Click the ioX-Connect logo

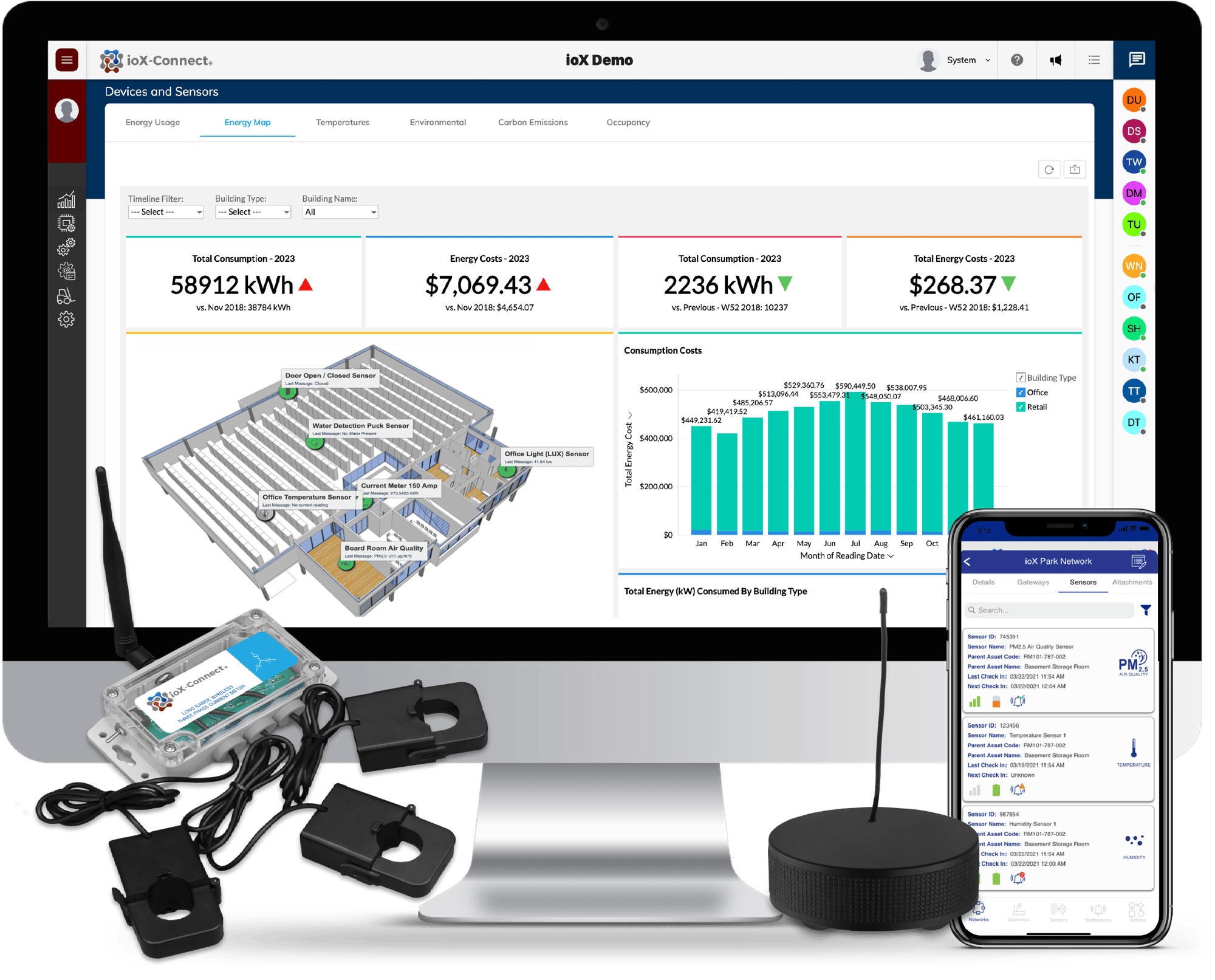[157, 60]
